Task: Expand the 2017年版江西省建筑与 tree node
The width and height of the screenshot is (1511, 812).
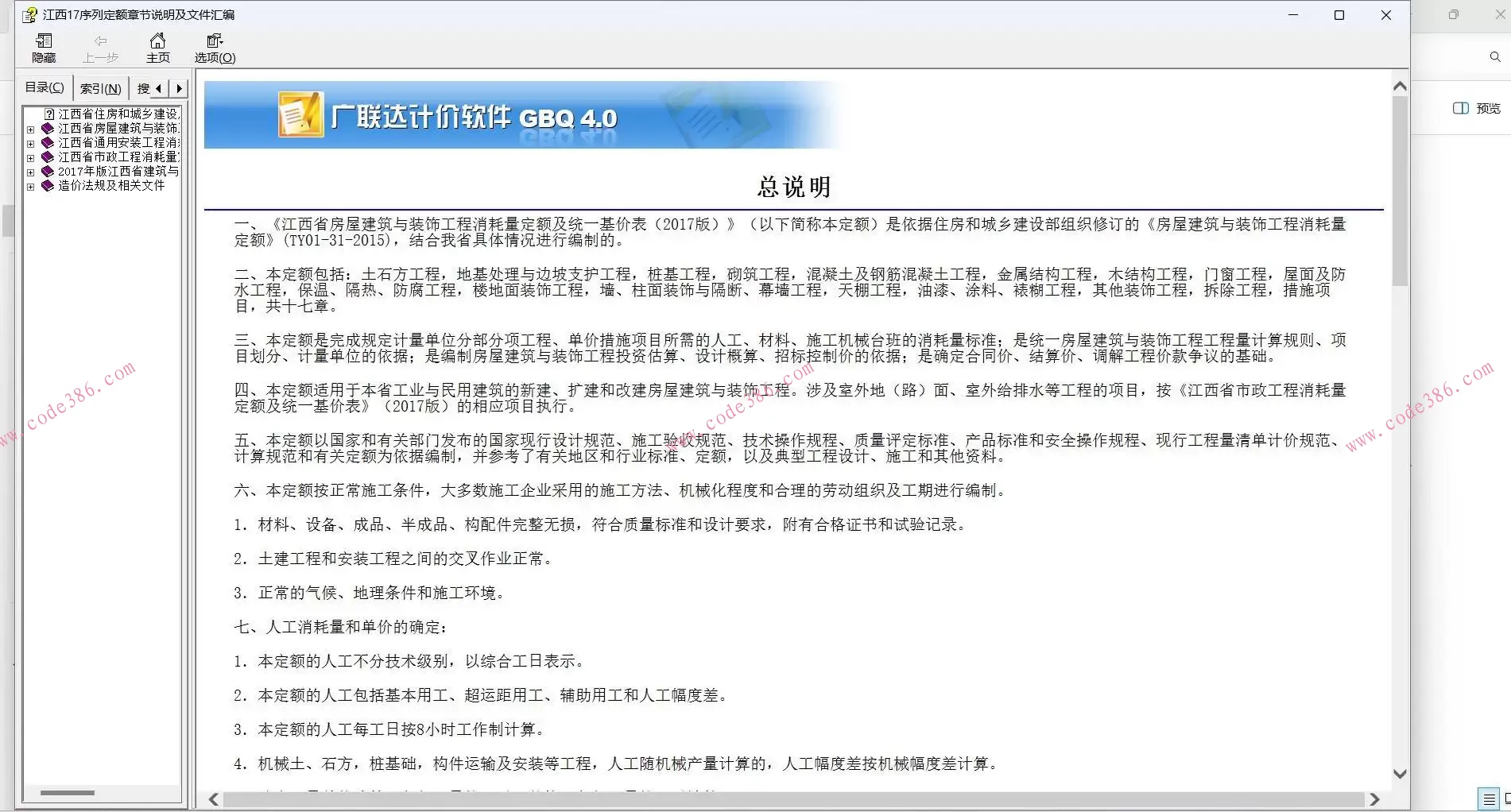Action: click(30, 172)
